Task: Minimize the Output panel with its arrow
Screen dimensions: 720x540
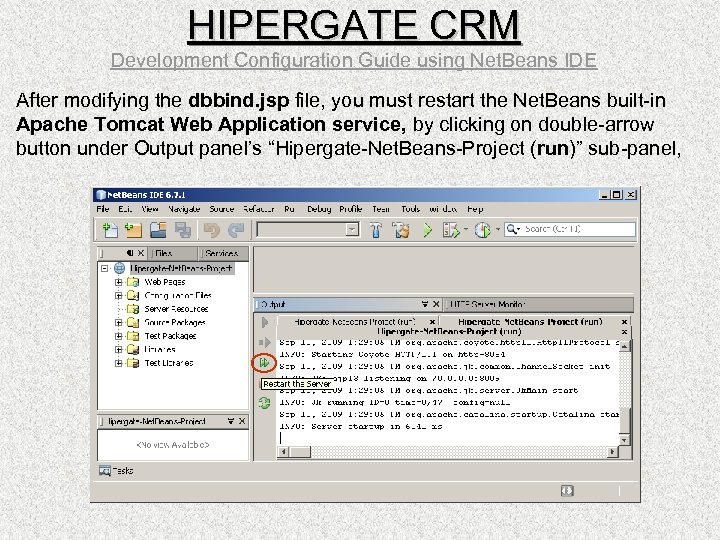Action: coord(425,304)
